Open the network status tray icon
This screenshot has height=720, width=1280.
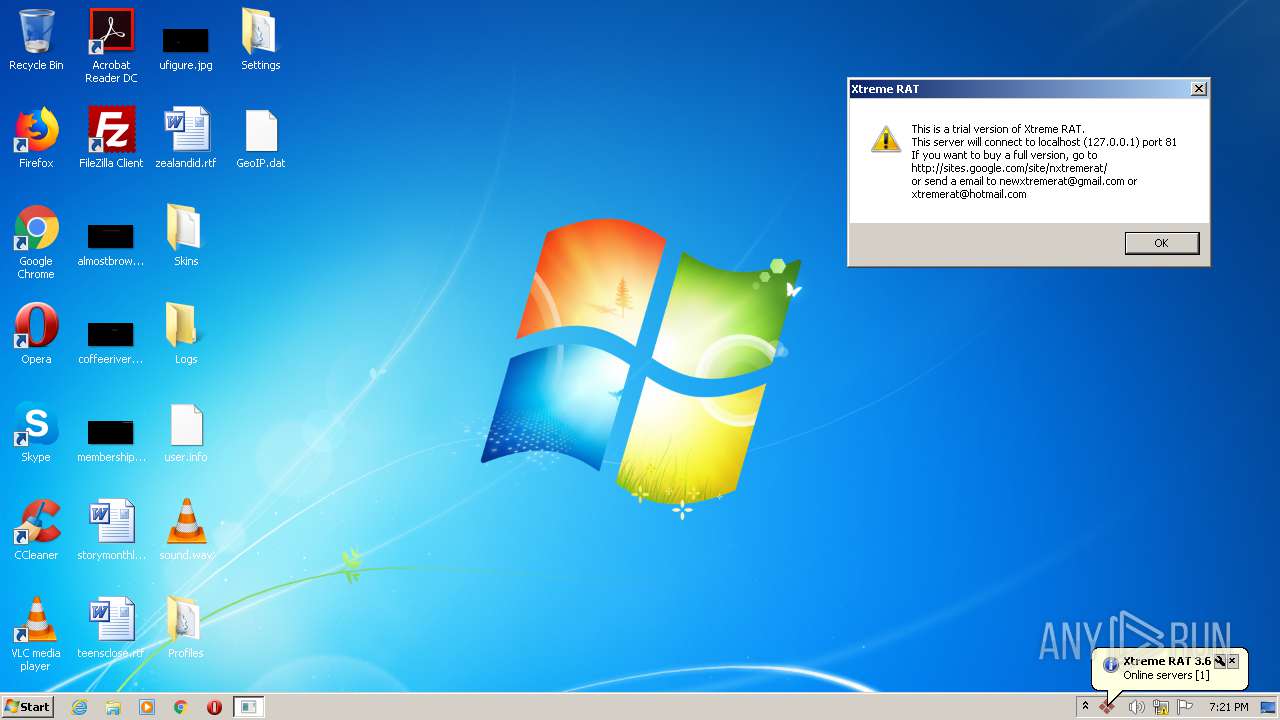pyautogui.click(x=1161, y=707)
